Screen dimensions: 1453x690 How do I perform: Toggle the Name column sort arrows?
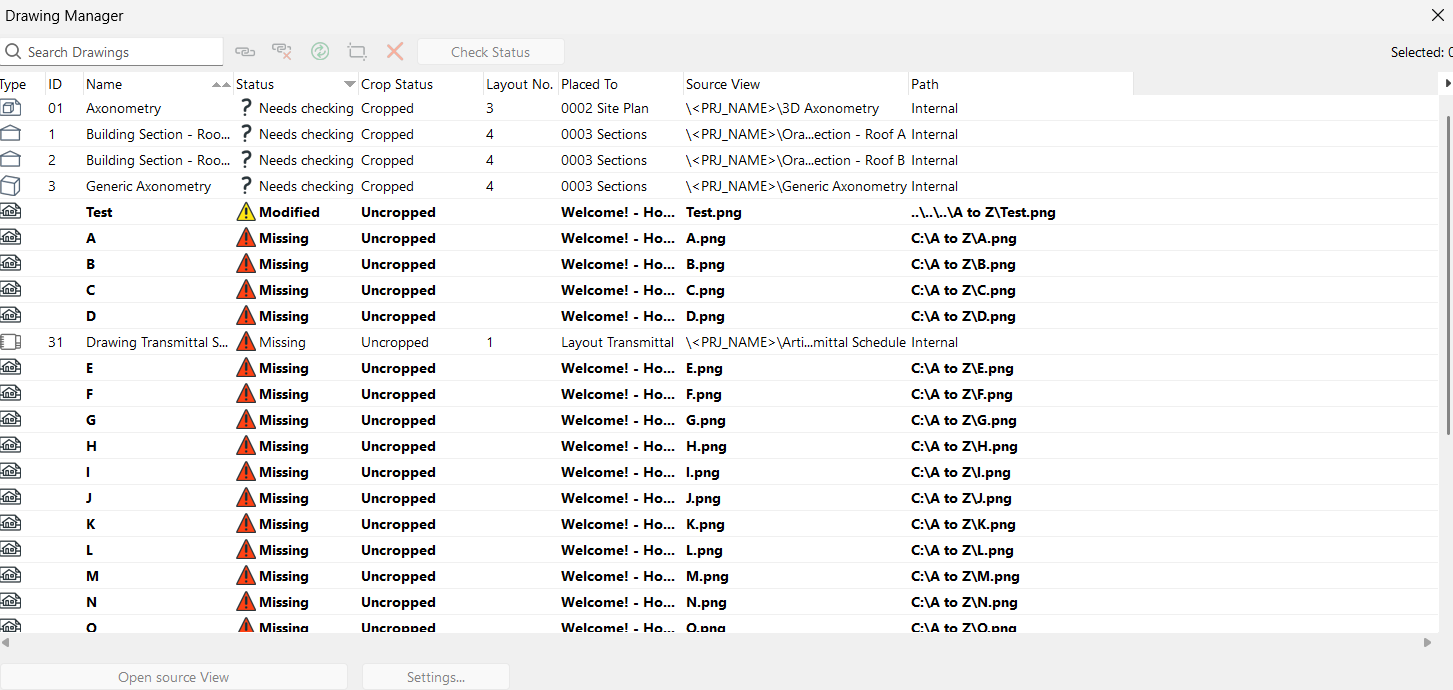(221, 84)
